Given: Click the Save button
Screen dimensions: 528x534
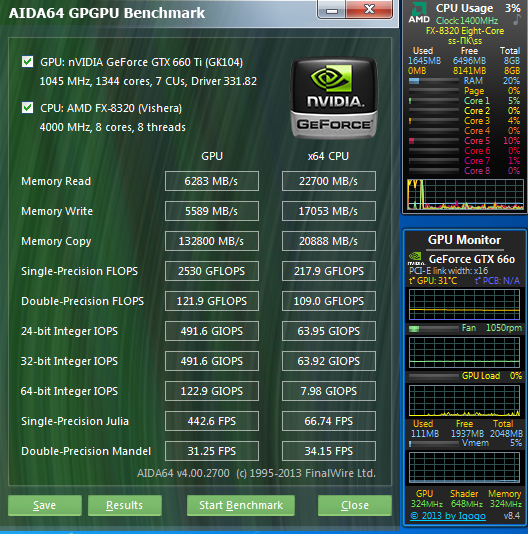Looking at the screenshot, I should click(45, 505).
